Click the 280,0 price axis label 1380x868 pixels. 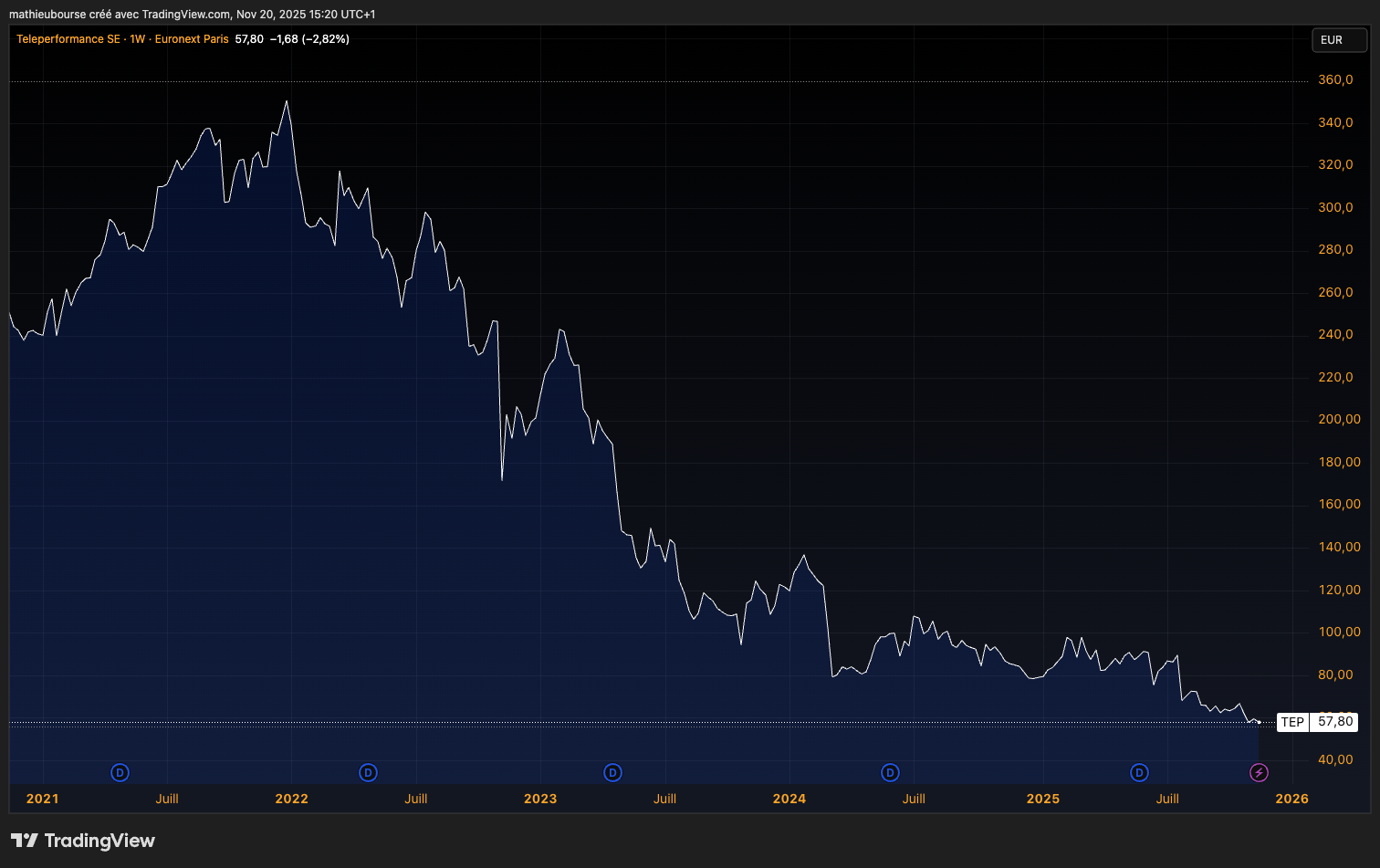tap(1336, 250)
